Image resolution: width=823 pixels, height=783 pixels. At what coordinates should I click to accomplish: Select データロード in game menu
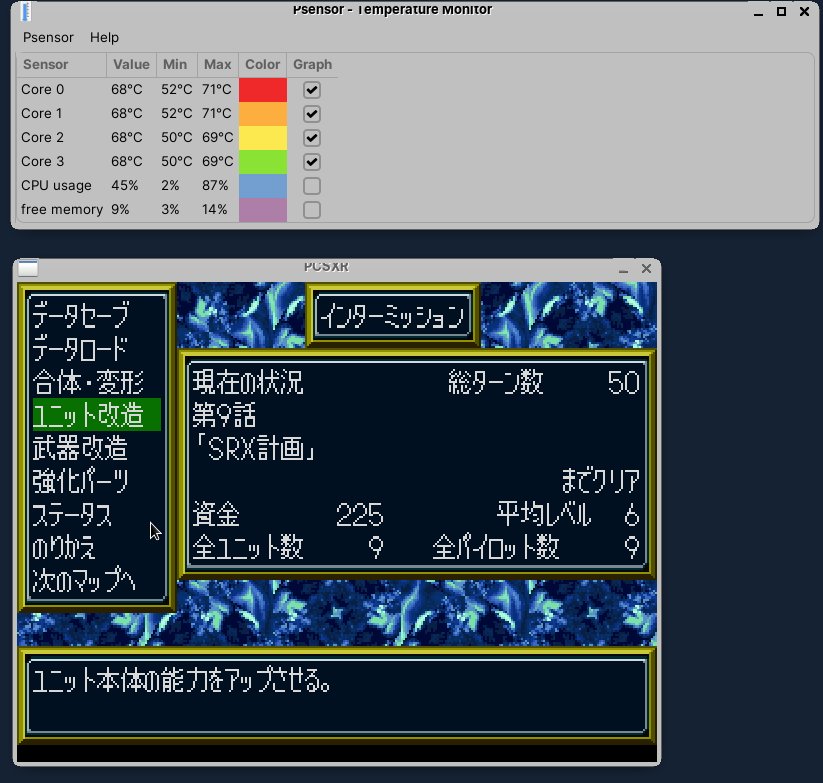(x=80, y=348)
